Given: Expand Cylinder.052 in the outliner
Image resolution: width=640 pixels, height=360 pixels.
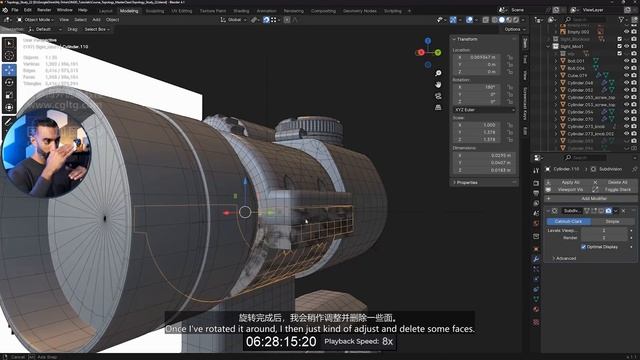Looking at the screenshot, I should (x=556, y=90).
